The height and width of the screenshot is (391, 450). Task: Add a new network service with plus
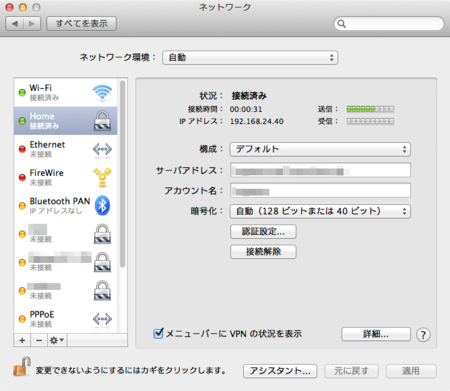(22, 340)
